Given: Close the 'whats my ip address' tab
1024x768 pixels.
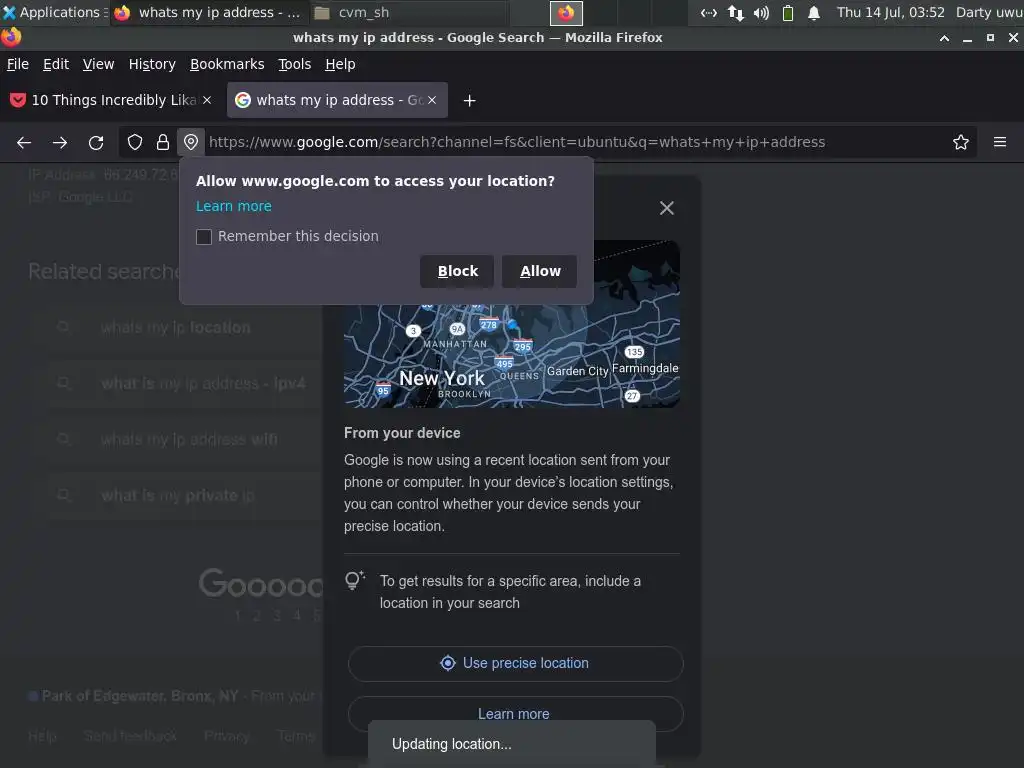Looking at the screenshot, I should [432, 100].
